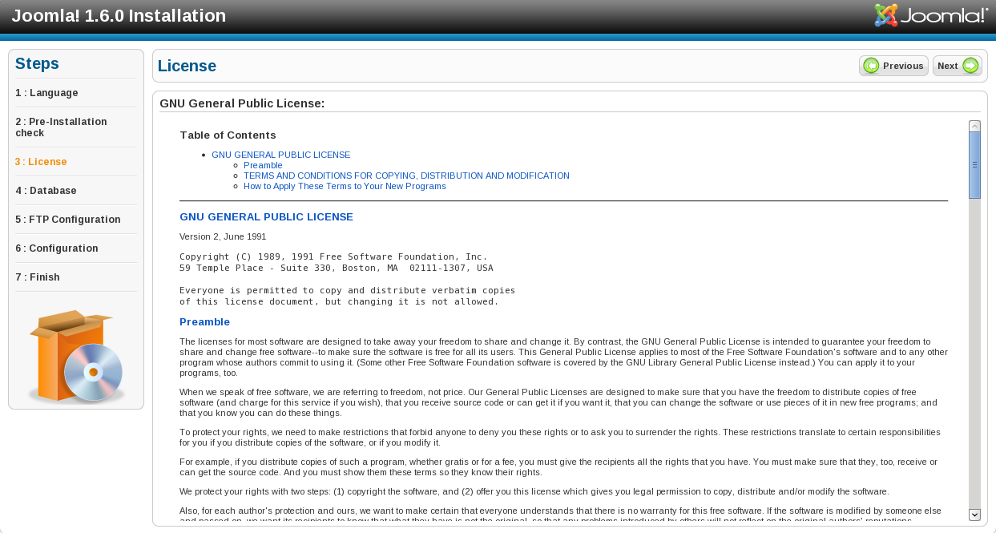Screen dimensions: 996x533
Task: Click the license scrollbar down arrow
Action: point(974,515)
